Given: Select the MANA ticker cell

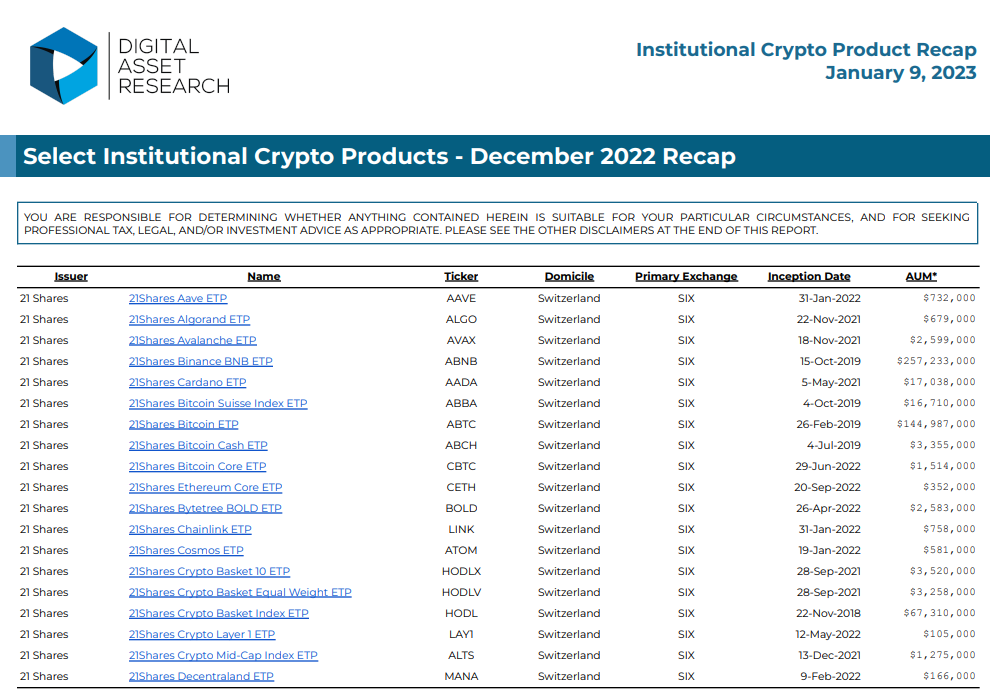Looking at the screenshot, I should (461, 676).
